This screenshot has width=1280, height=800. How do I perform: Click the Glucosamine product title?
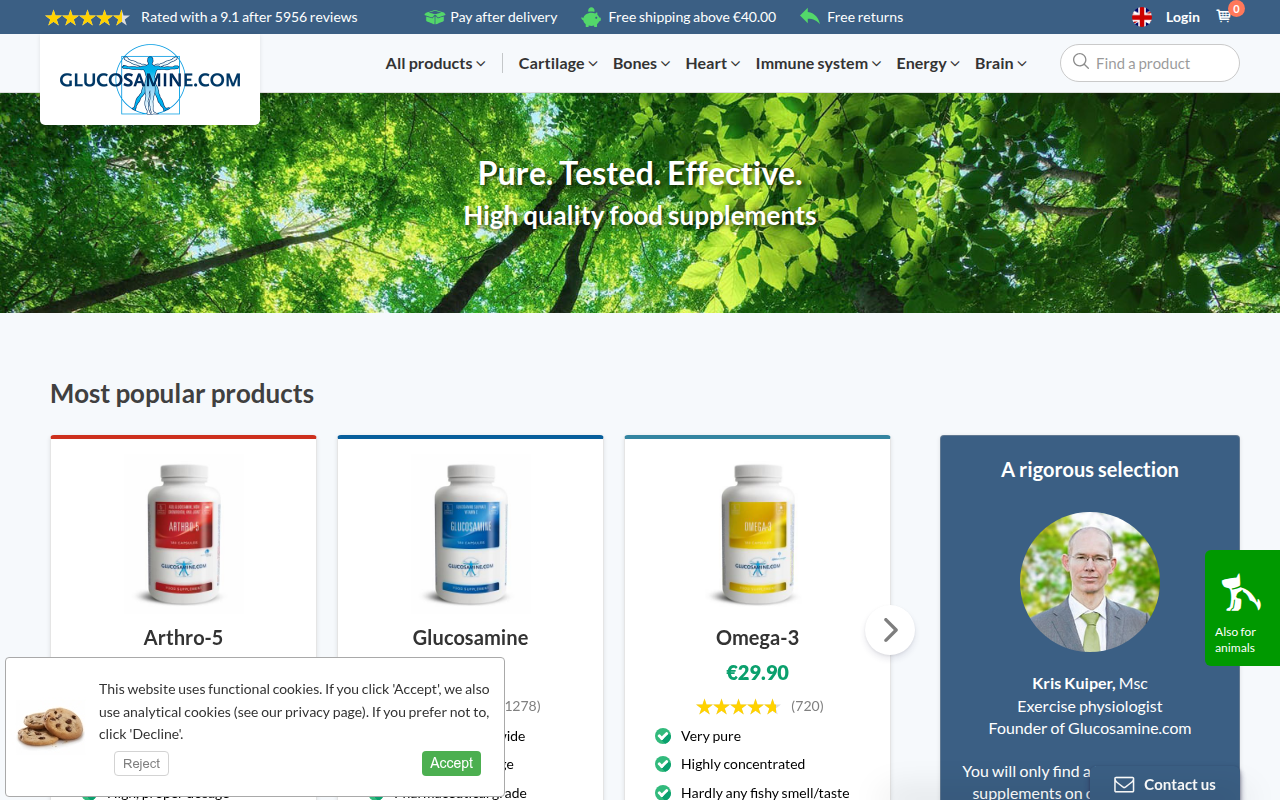(x=470, y=638)
